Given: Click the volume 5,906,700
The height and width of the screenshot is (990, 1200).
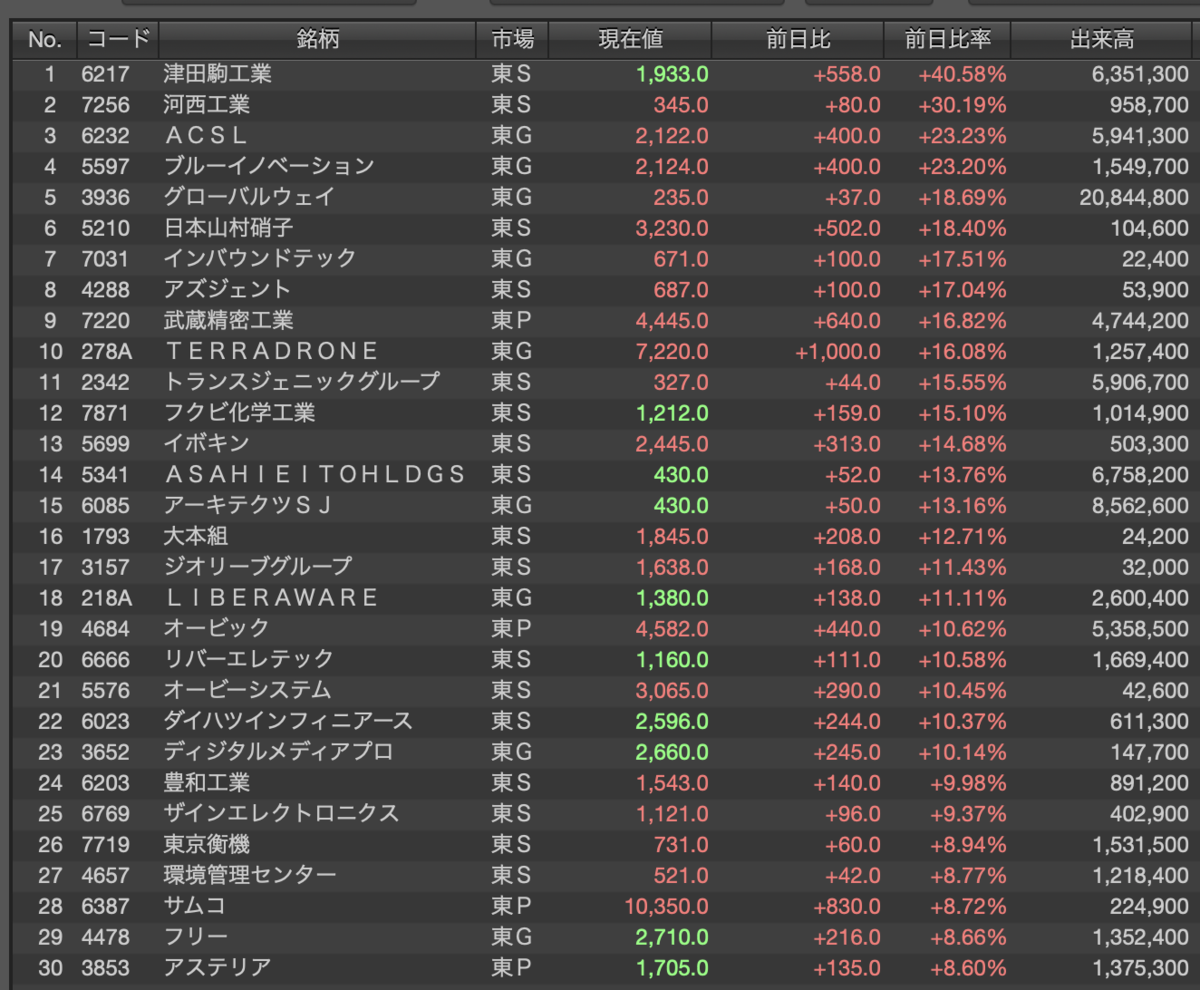Looking at the screenshot, I should click(1140, 382).
